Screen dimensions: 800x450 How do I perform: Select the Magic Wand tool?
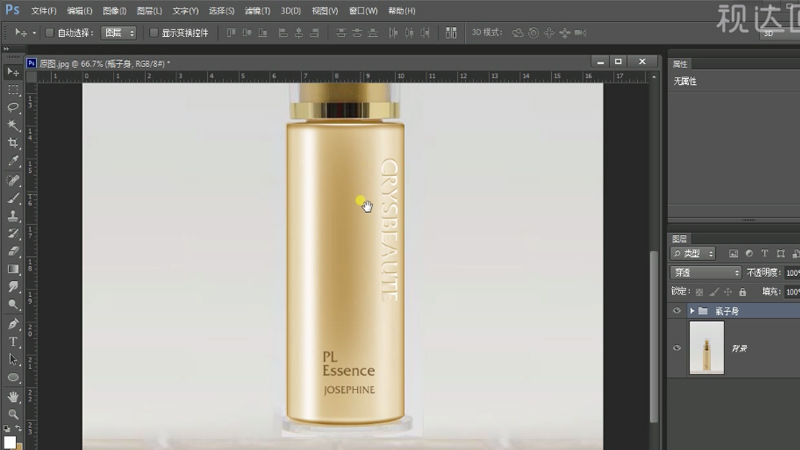pyautogui.click(x=13, y=126)
